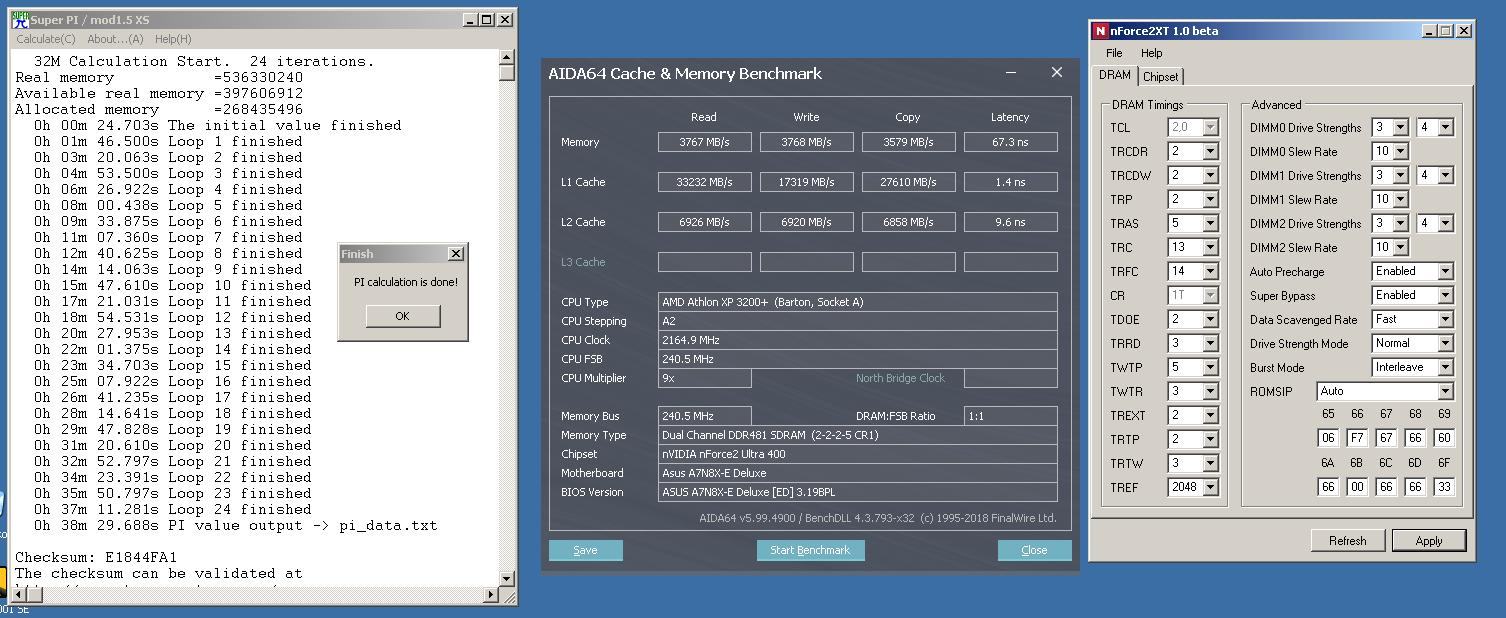Open the DIMM2 Slew Rate dropdown
Viewport: 1506px width, 618px height.
pos(1400,247)
